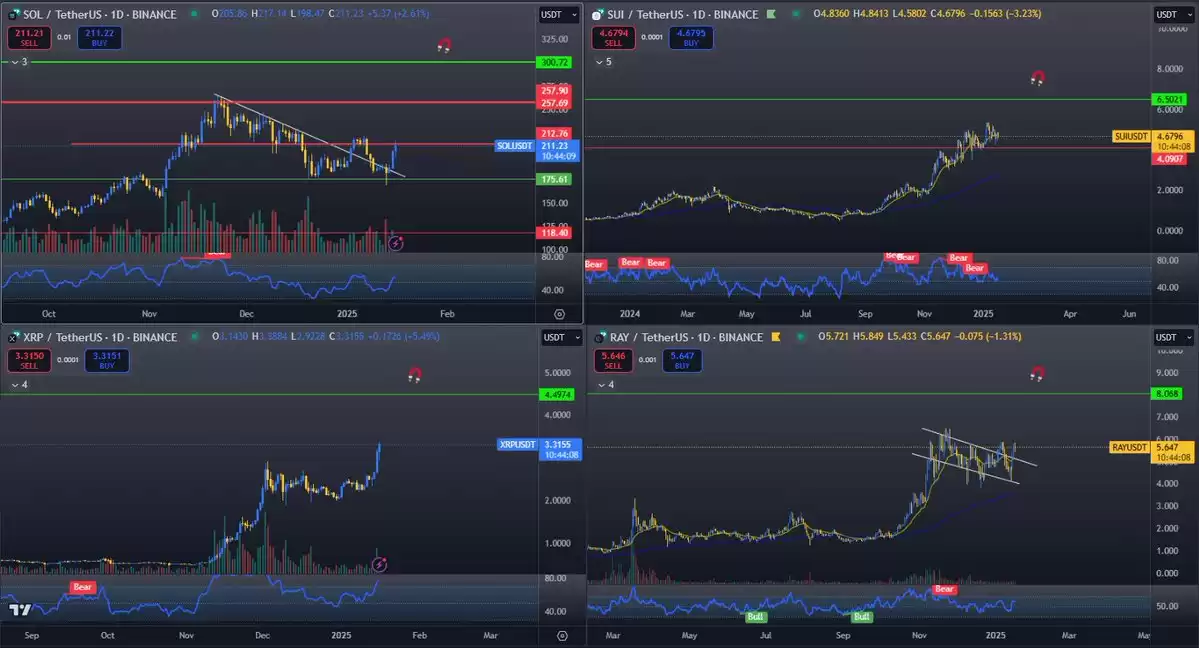Screen dimensions: 1199x648
Task: Click the XRPUSDT current price tag
Action: [x=518, y=444]
